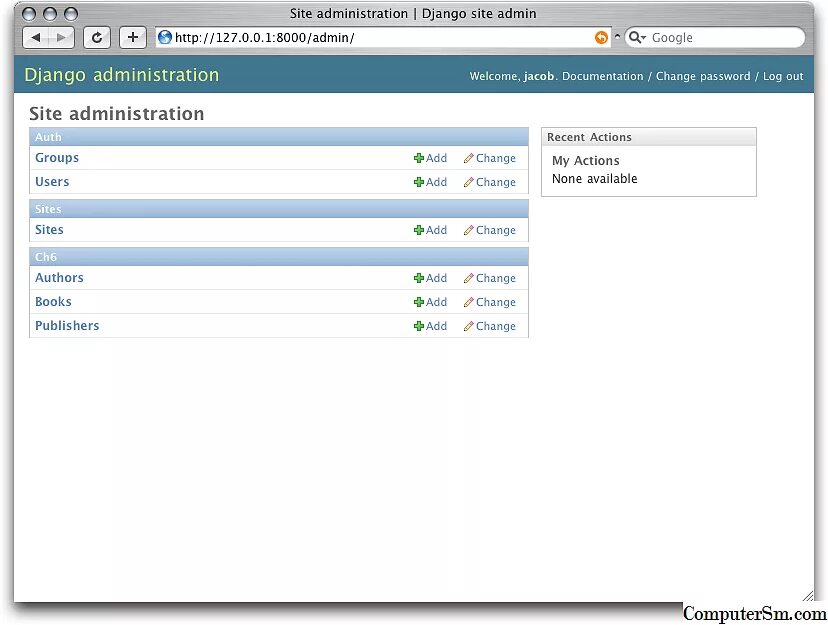The image size is (828, 625).
Task: Click the pencil Change icon for Sites
Action: [468, 230]
